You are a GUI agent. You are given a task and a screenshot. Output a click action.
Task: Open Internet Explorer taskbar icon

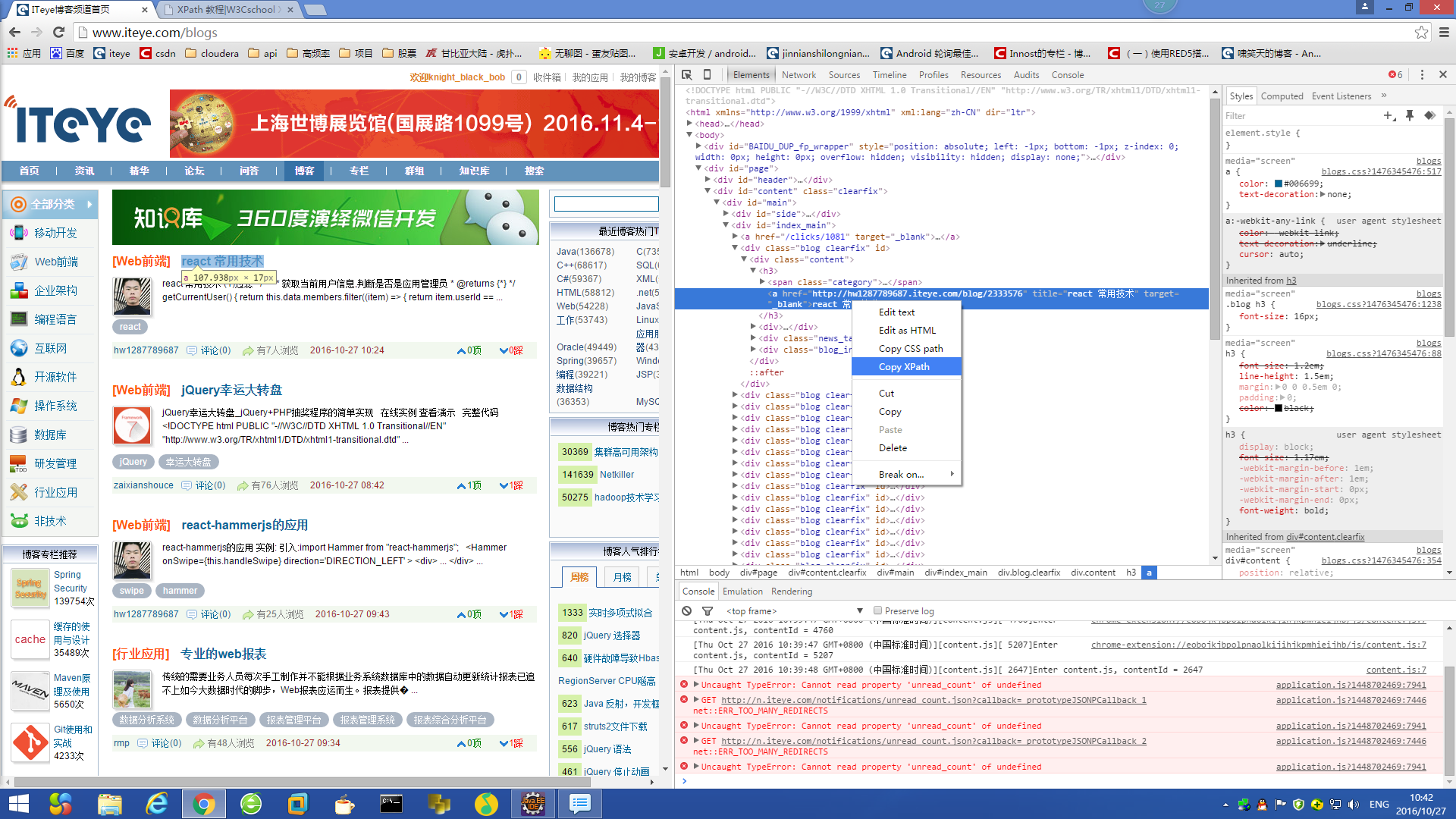(156, 804)
